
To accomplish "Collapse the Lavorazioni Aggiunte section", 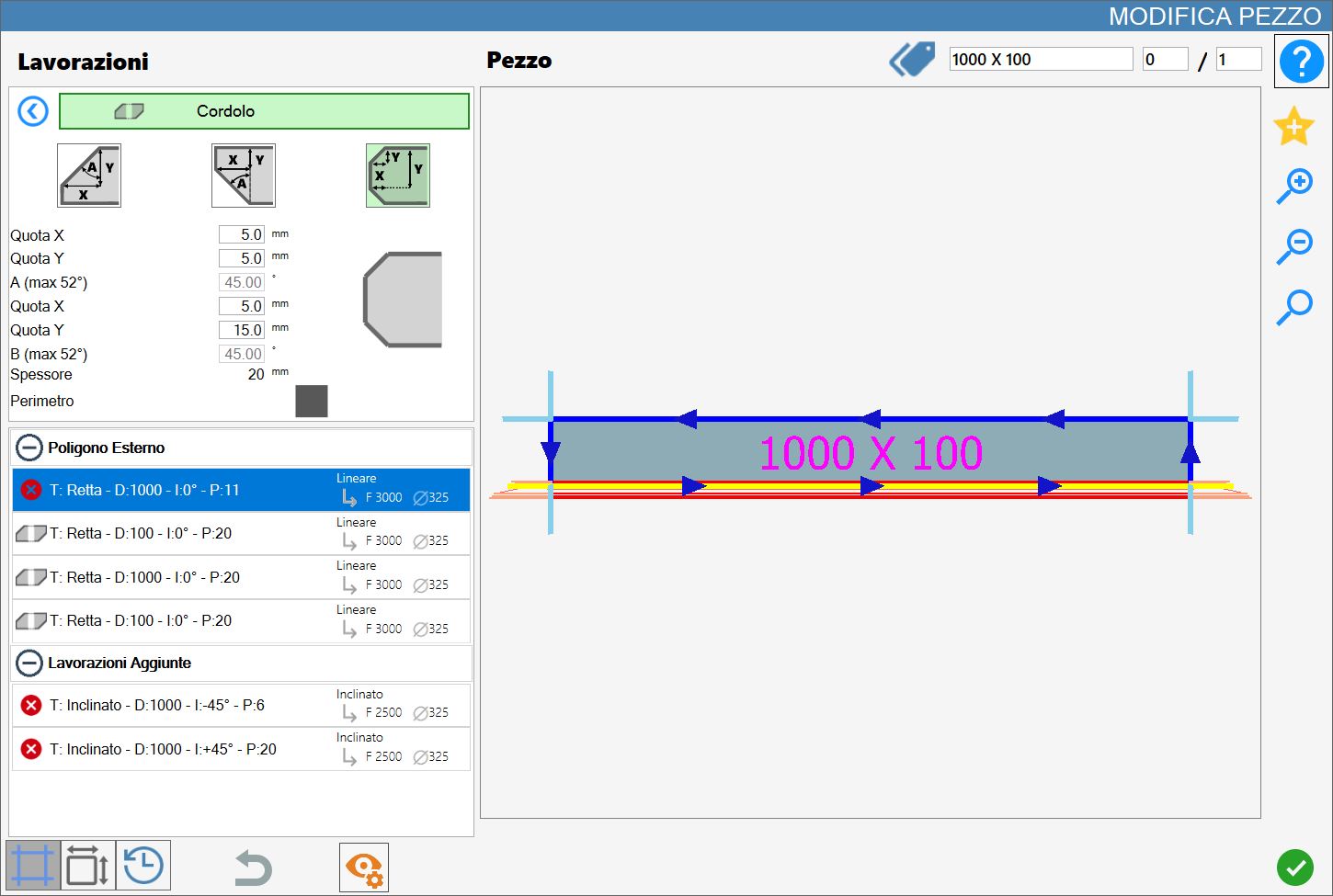I will pyautogui.click(x=29, y=663).
